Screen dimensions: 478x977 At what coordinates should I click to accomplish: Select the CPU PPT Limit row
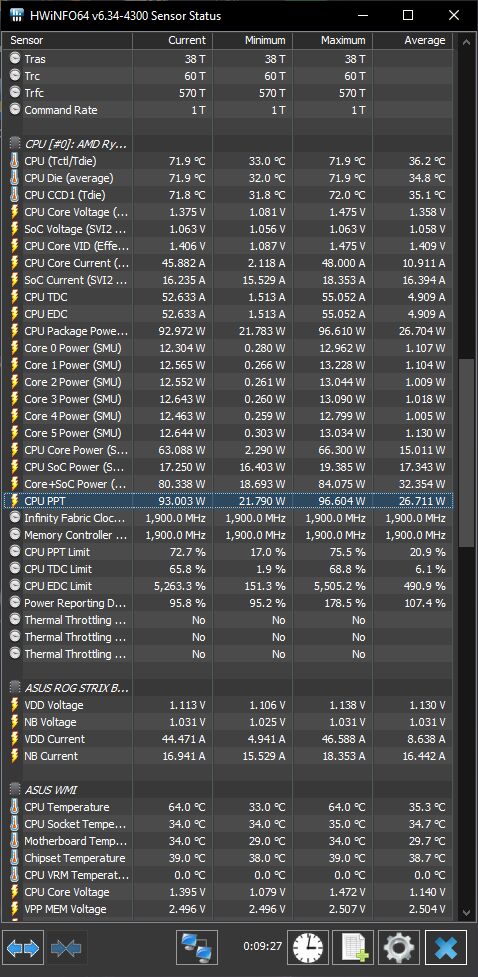click(228, 552)
